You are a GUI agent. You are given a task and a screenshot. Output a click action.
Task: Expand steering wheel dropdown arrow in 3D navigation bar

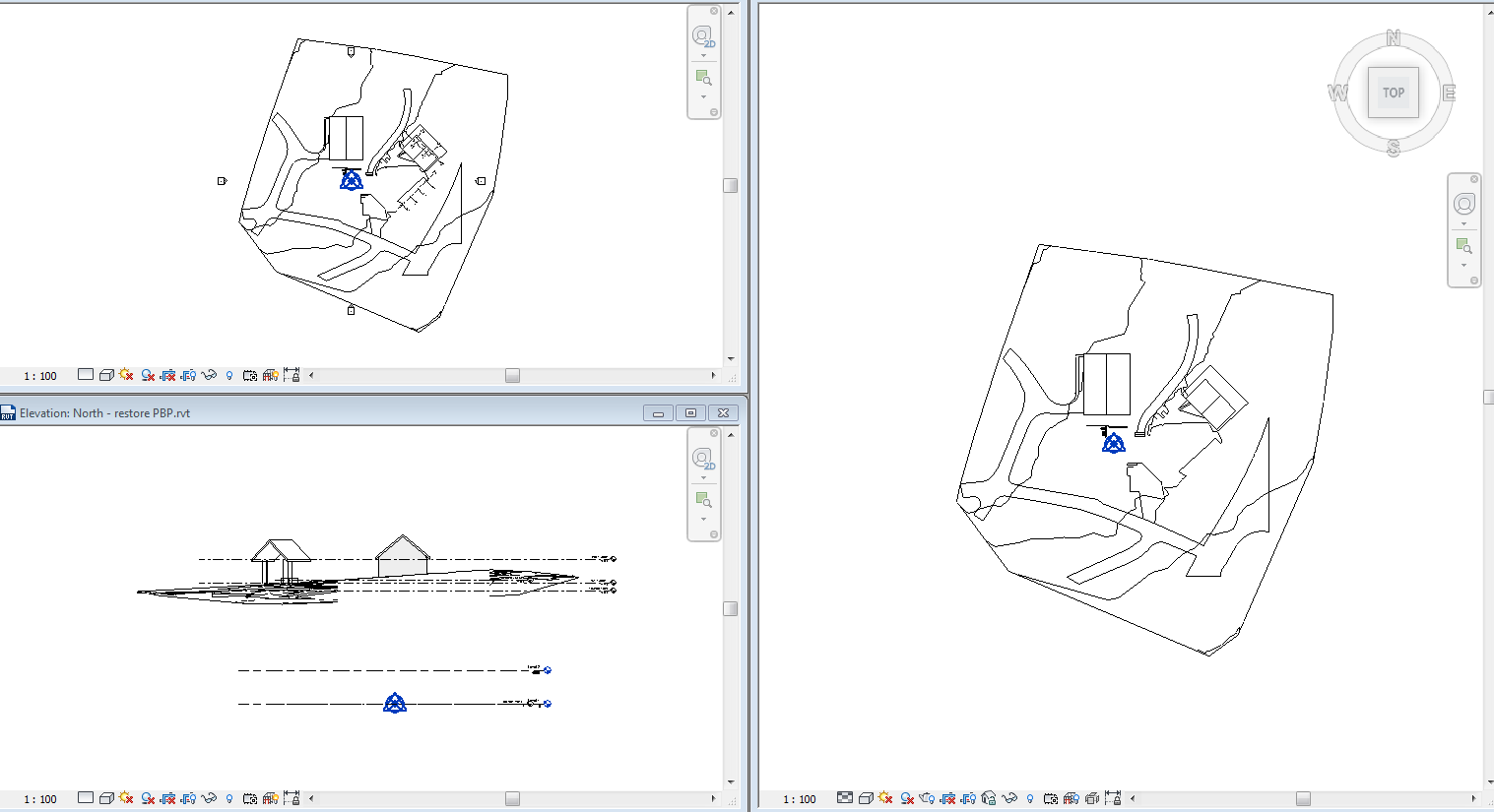pos(1464,223)
